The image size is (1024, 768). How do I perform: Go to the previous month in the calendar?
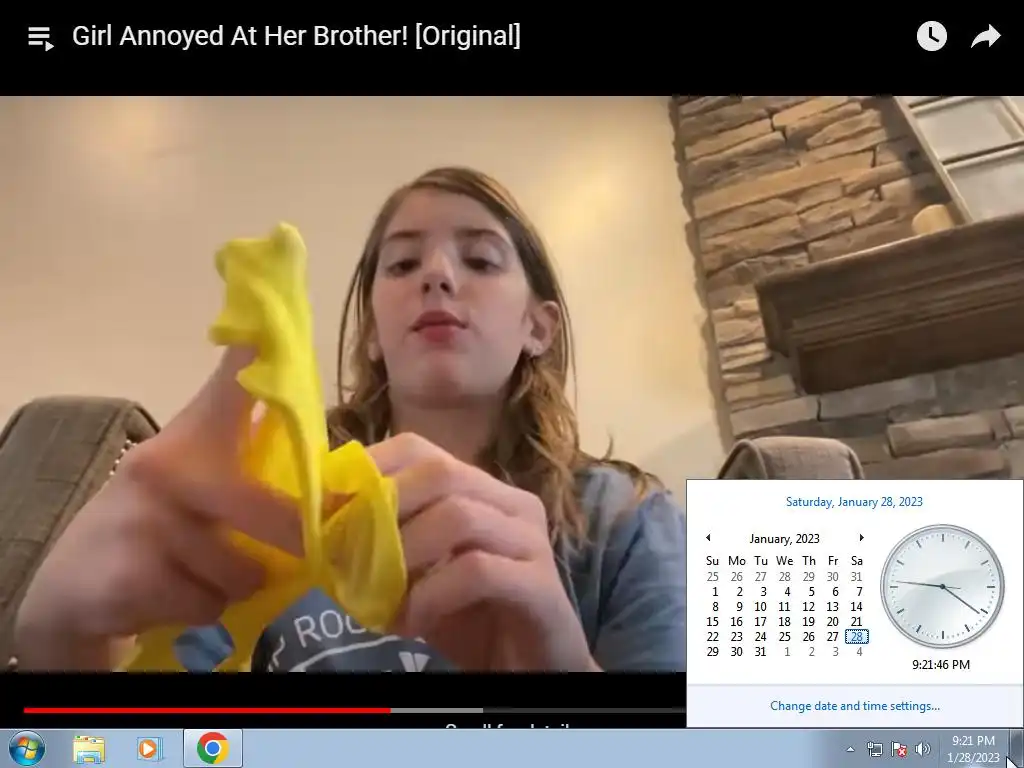point(708,537)
